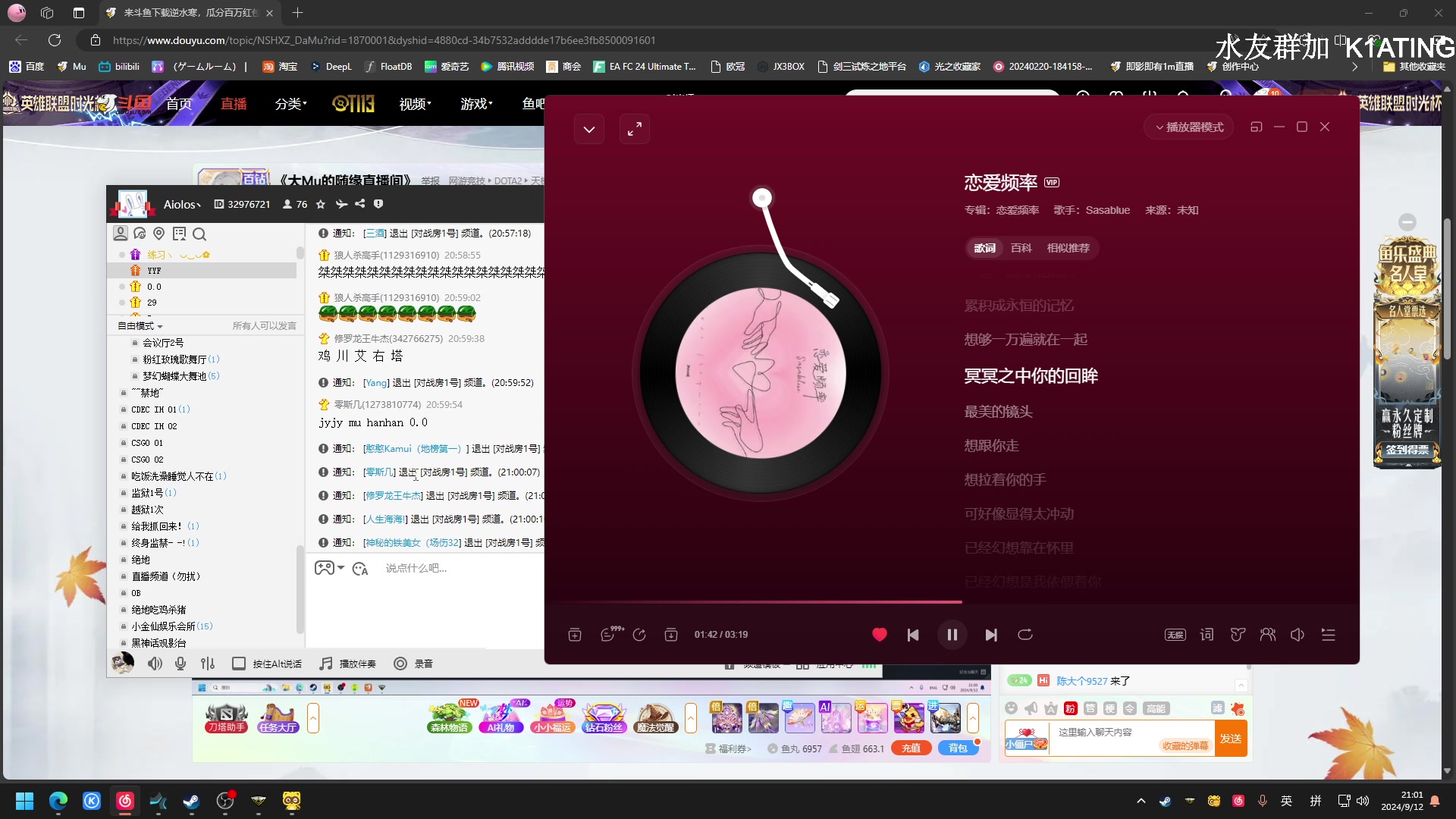This screenshot has width=1456, height=819.
Task: Select the 百科 tab
Action: [x=1021, y=248]
